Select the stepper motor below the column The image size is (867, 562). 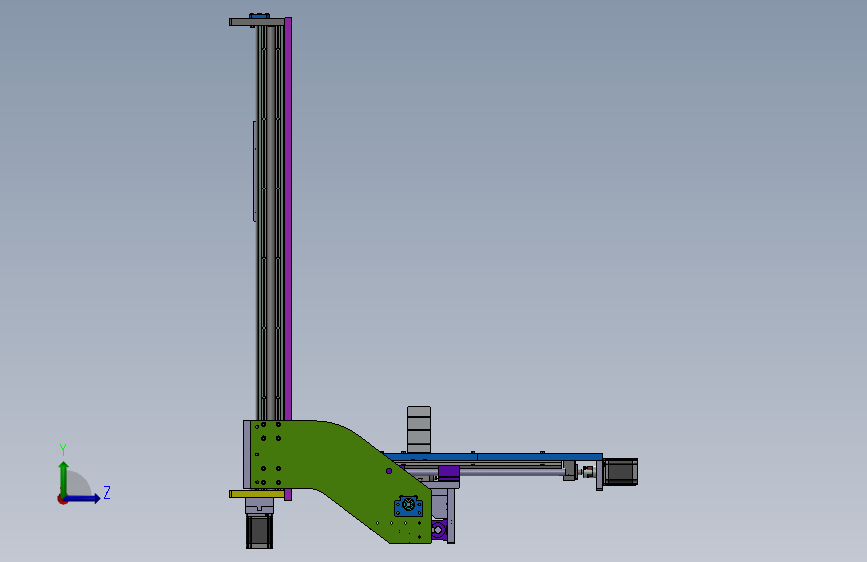point(259,531)
